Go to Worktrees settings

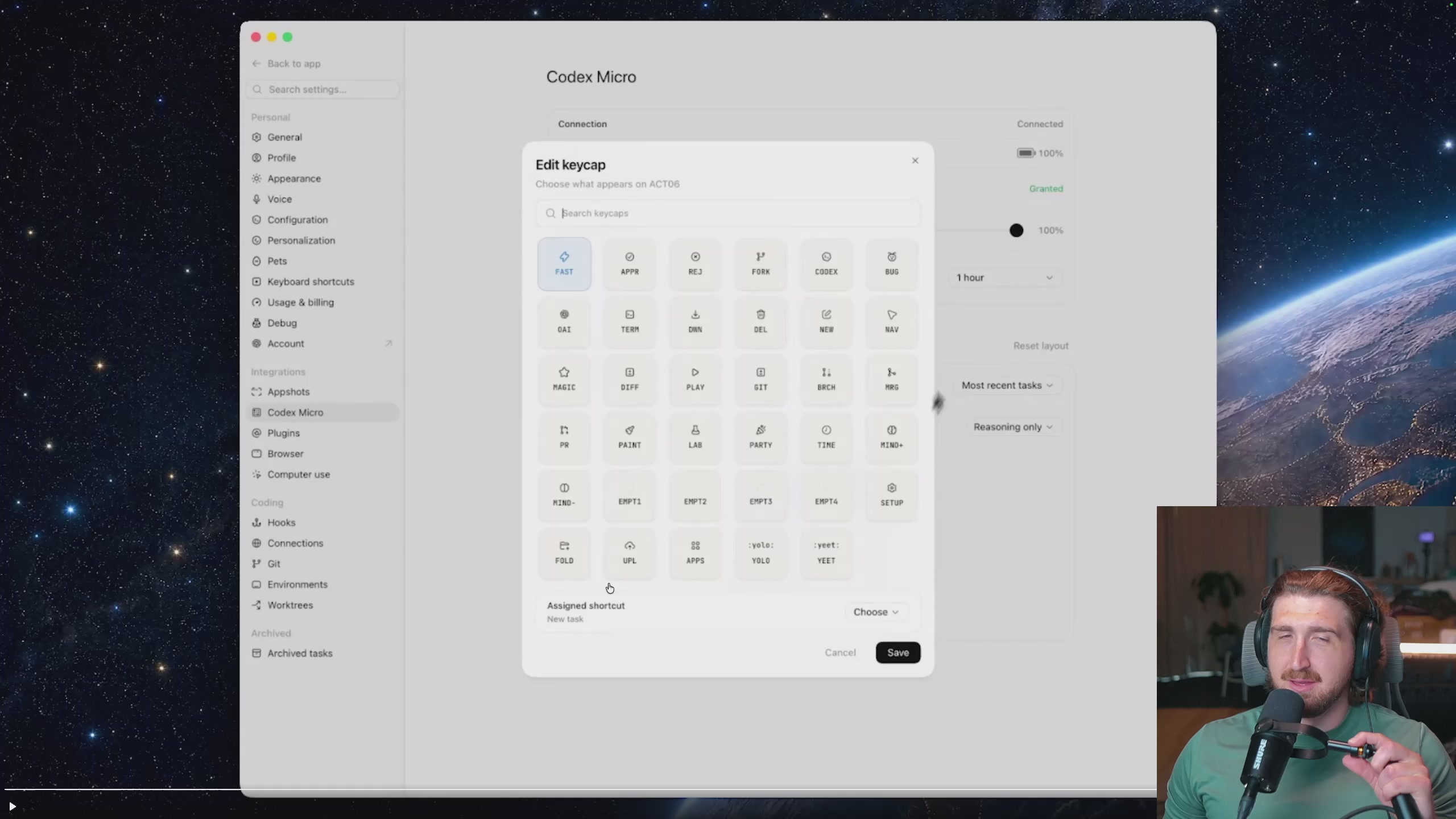(323, 605)
